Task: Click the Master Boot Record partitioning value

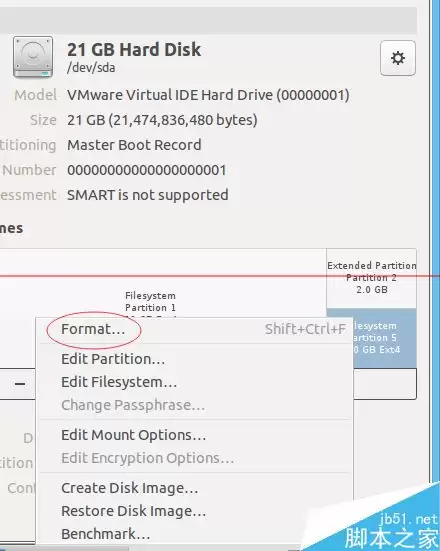Action: 134,145
